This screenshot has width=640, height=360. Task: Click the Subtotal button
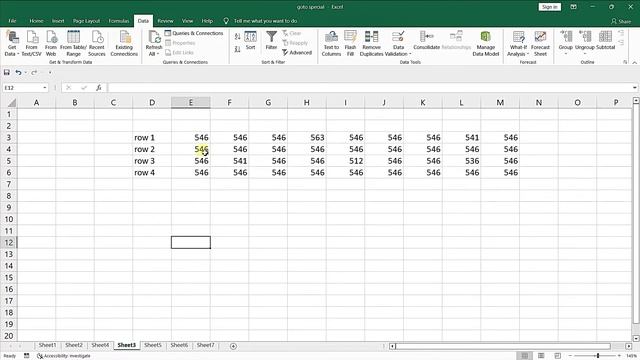[605, 41]
